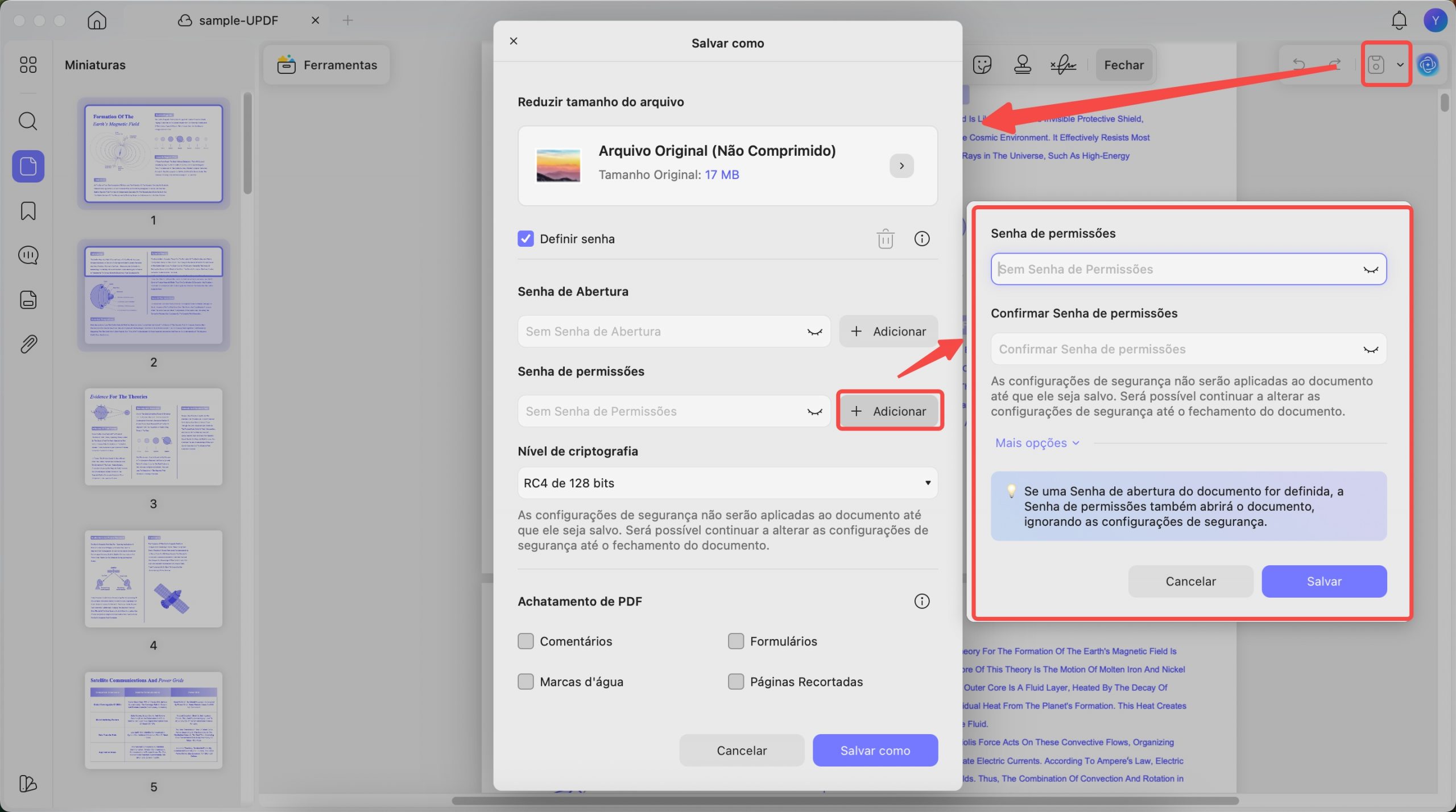1456x812 pixels.
Task: Open the attachments paperclip icon
Action: (28, 344)
